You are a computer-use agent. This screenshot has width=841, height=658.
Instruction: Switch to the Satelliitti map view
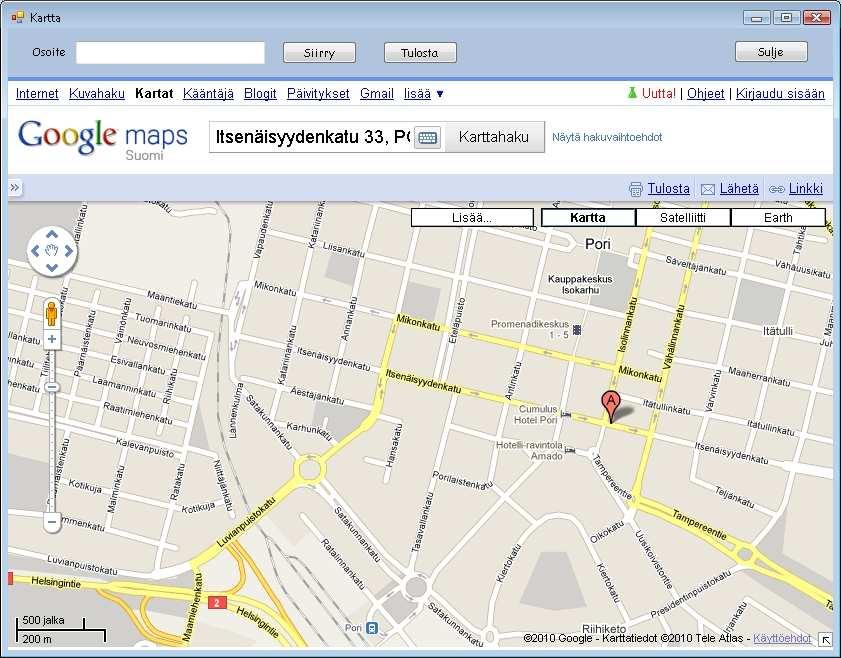683,218
